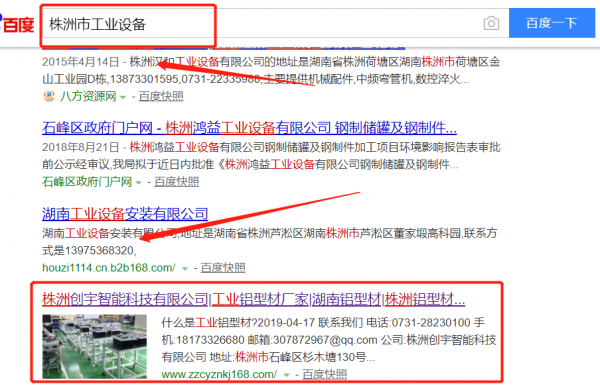The height and width of the screenshot is (392, 600).
Task: Click the camera image search icon
Action: pyautogui.click(x=491, y=23)
